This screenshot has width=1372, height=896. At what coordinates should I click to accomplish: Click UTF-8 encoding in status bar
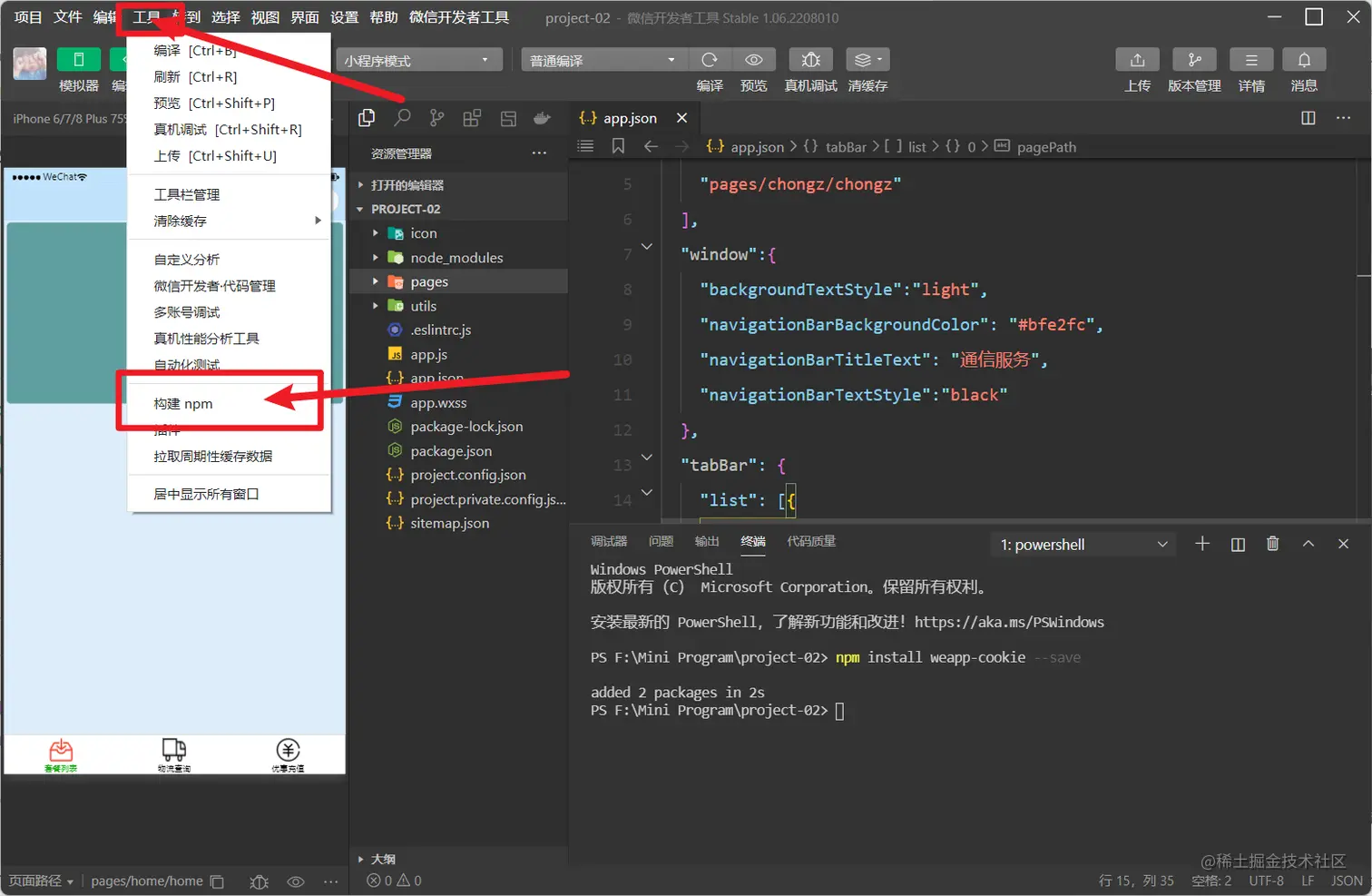[1266, 881]
